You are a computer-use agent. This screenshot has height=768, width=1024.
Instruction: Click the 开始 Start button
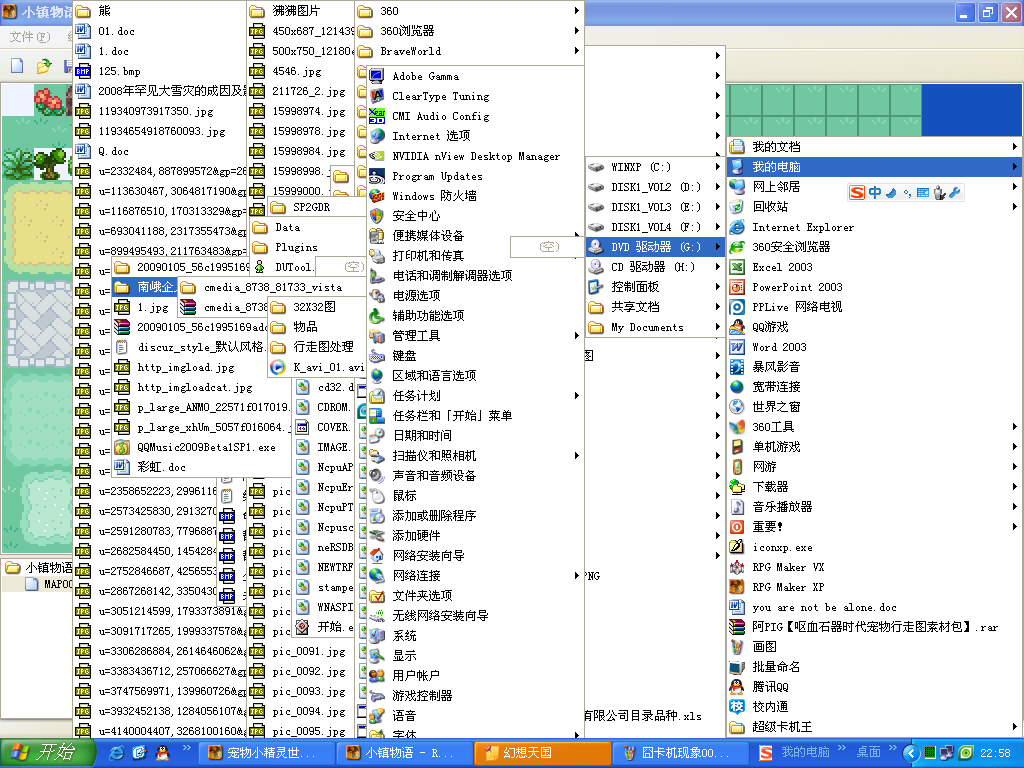coord(47,753)
